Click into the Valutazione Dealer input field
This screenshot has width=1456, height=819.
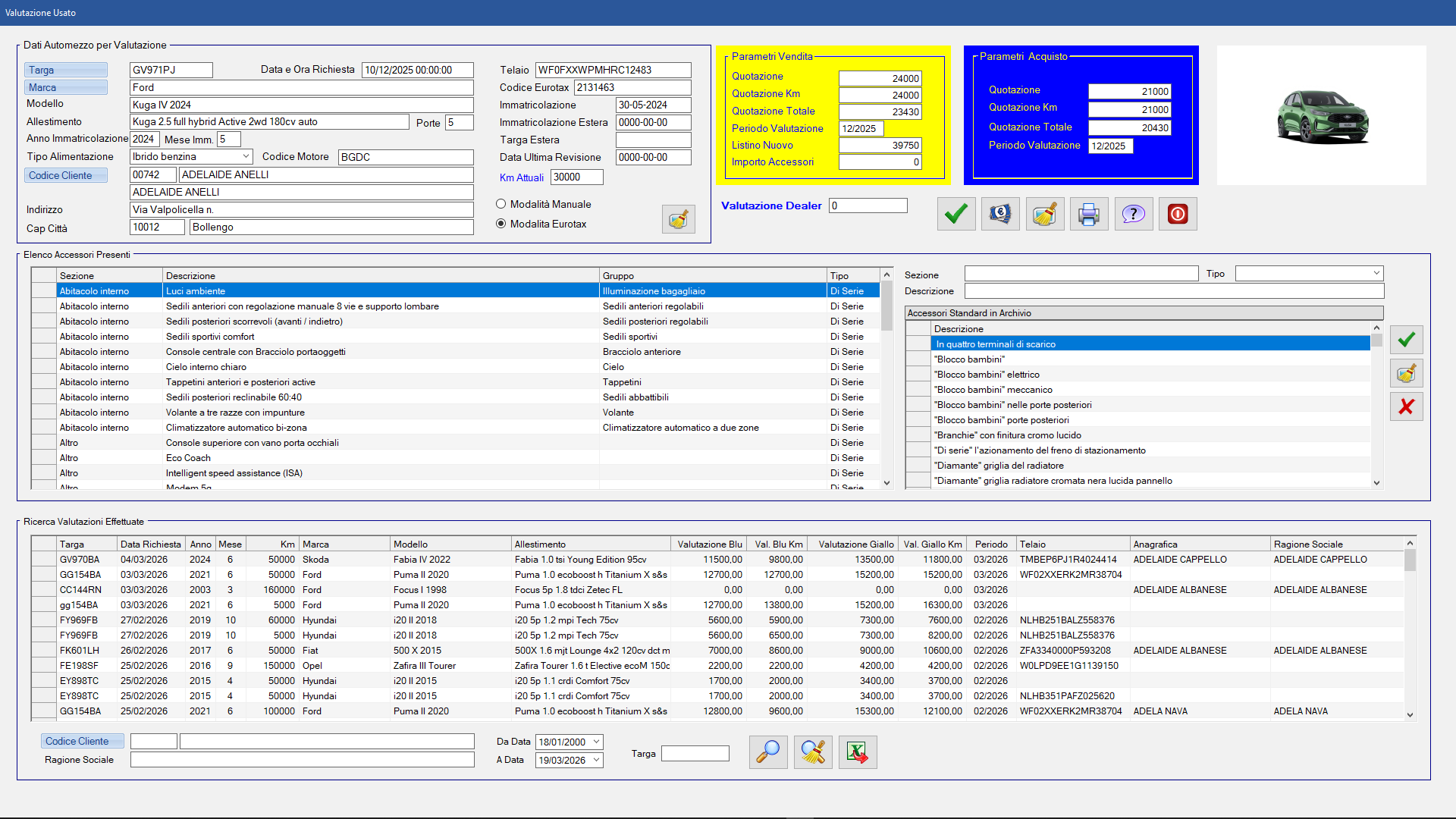(x=868, y=206)
